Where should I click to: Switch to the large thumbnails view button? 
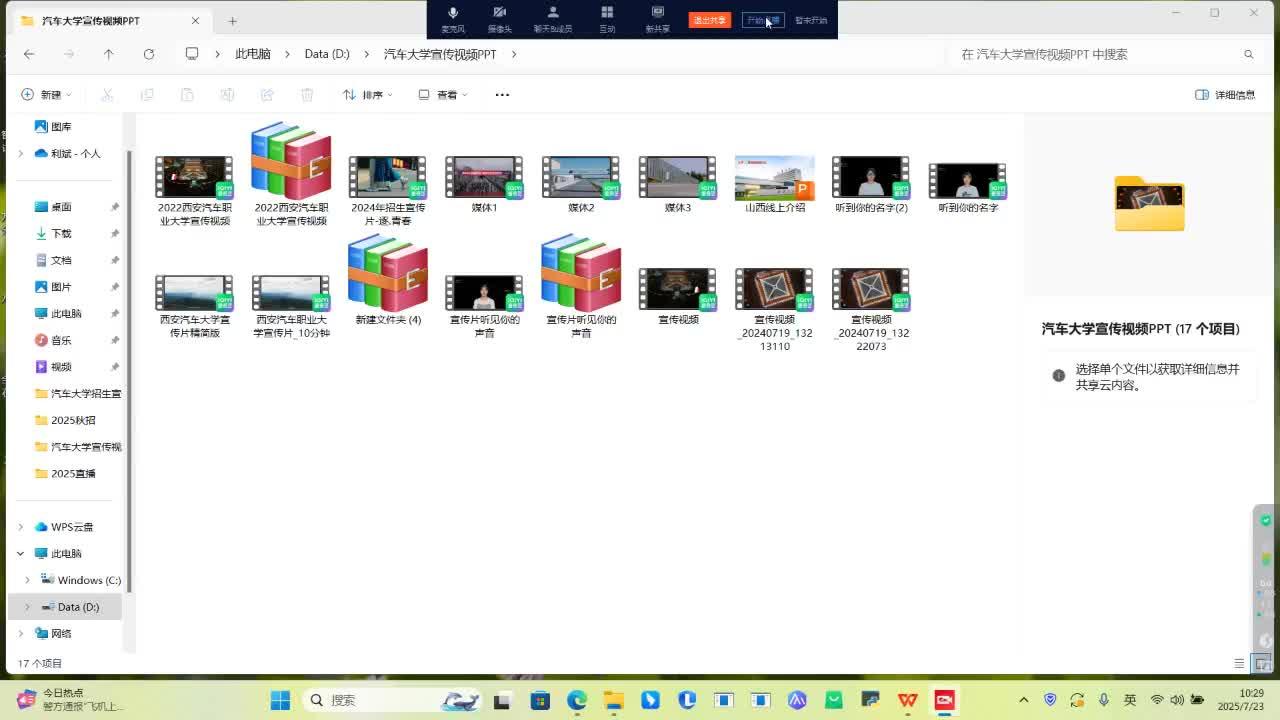[x=1260, y=663]
